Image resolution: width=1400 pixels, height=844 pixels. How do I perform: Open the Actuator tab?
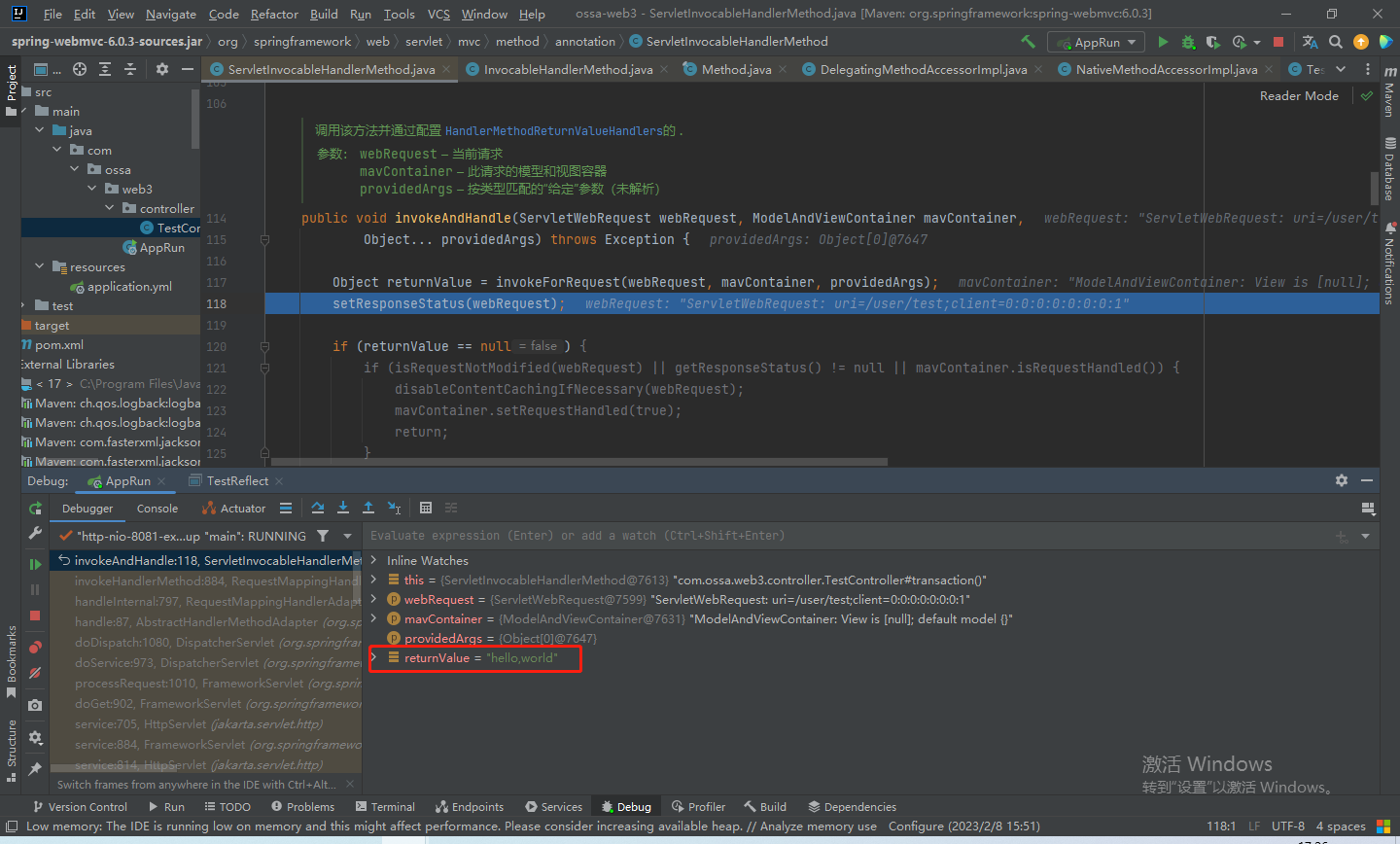coord(234,509)
